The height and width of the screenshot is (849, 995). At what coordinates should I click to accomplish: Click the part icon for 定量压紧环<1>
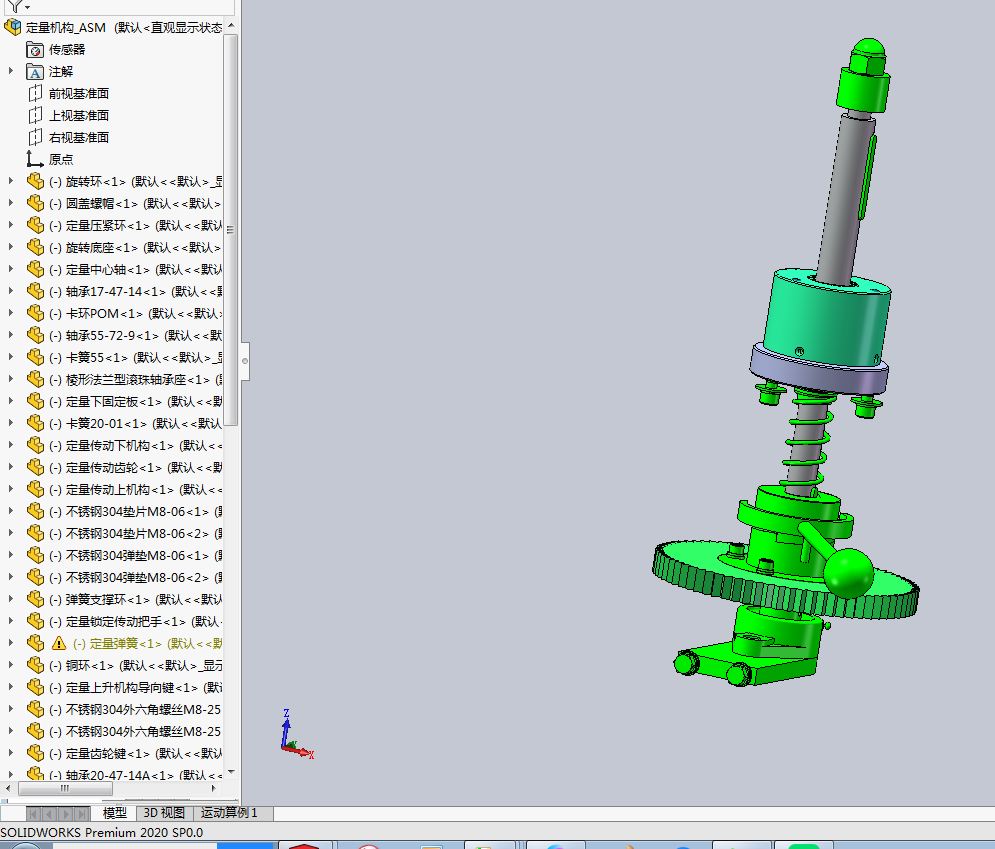pyautogui.click(x=36, y=225)
